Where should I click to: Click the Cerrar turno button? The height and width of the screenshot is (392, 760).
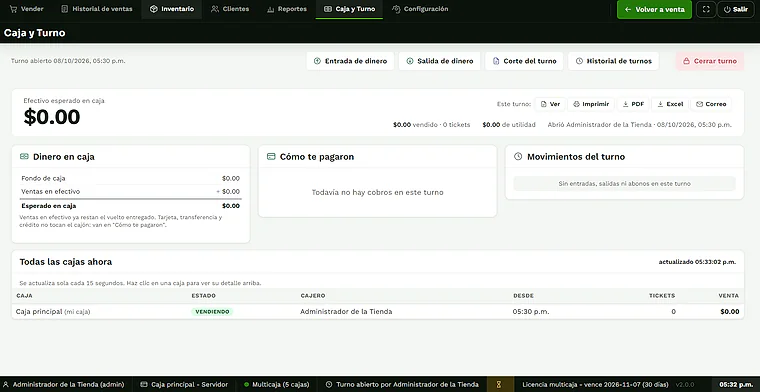pos(710,61)
